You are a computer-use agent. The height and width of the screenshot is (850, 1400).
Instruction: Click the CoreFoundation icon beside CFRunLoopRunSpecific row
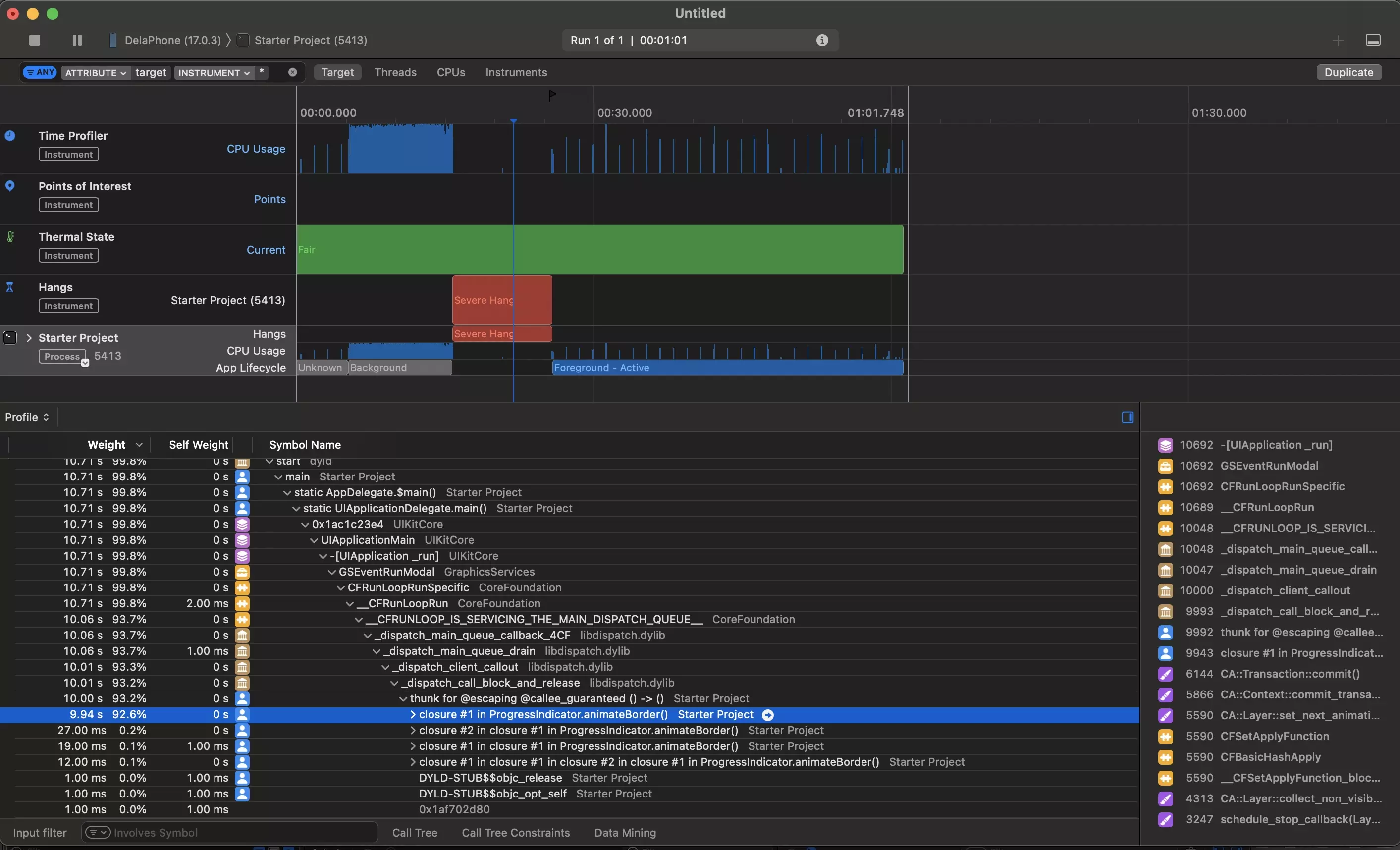tap(242, 587)
